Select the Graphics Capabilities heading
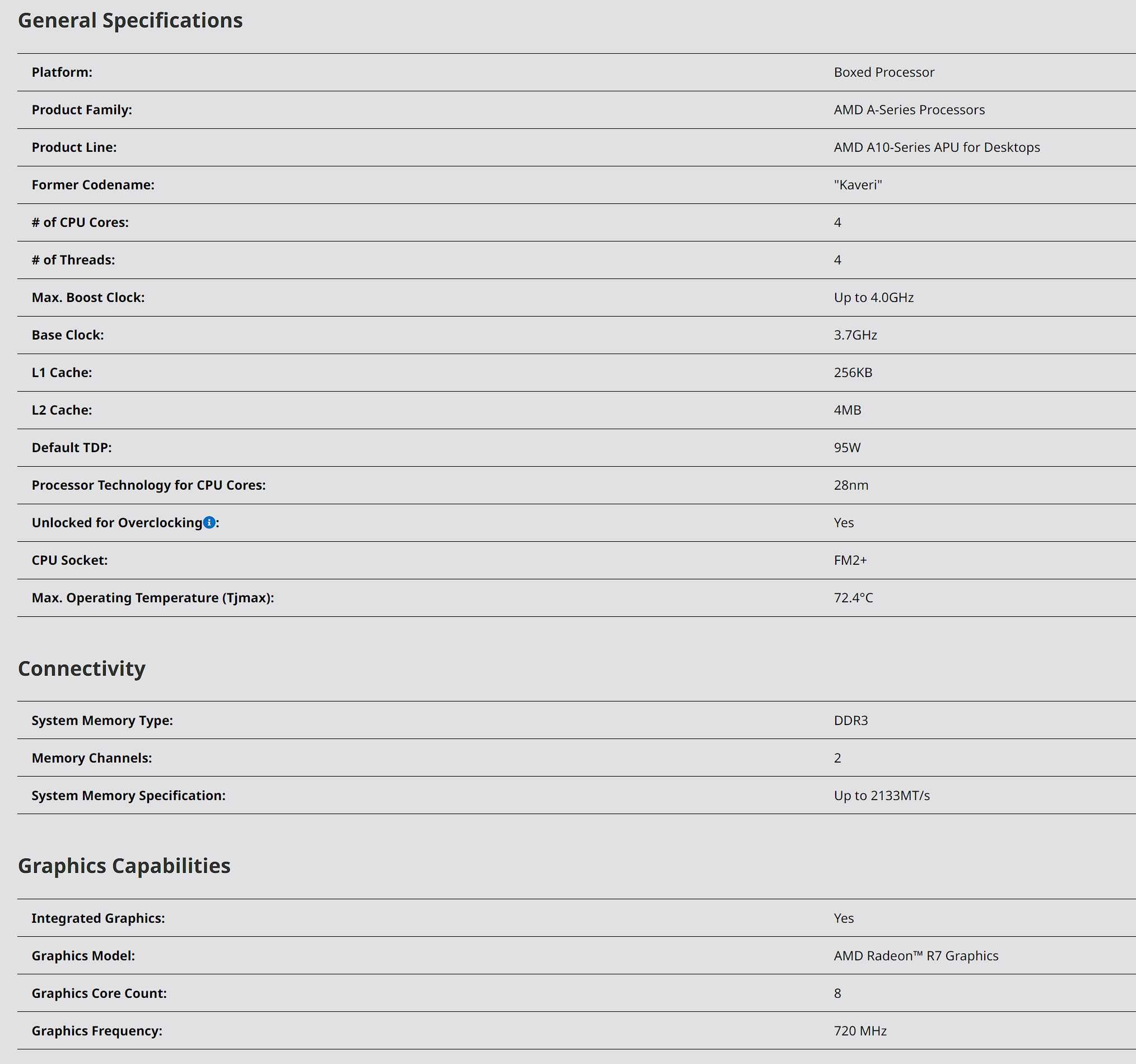1136x1064 pixels. pyautogui.click(x=124, y=866)
